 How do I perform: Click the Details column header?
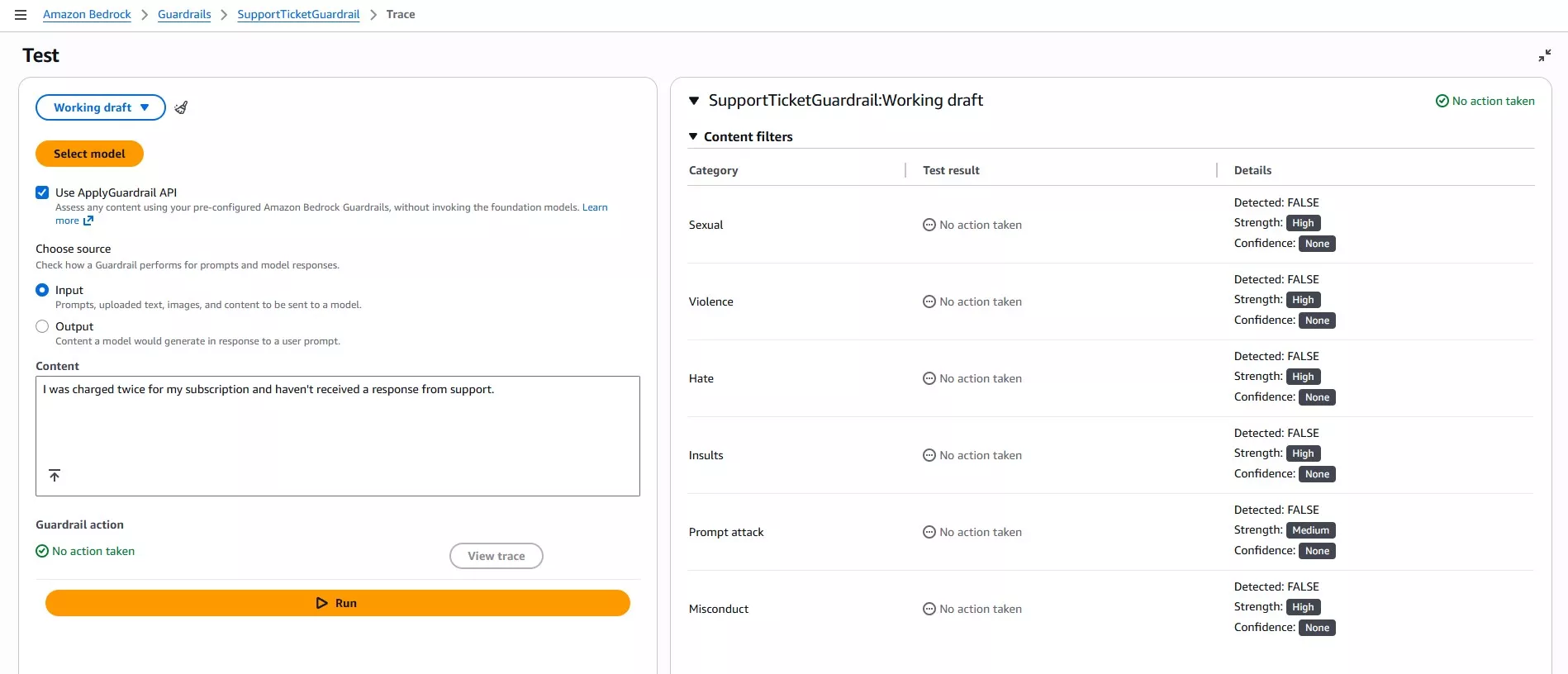(x=1252, y=170)
